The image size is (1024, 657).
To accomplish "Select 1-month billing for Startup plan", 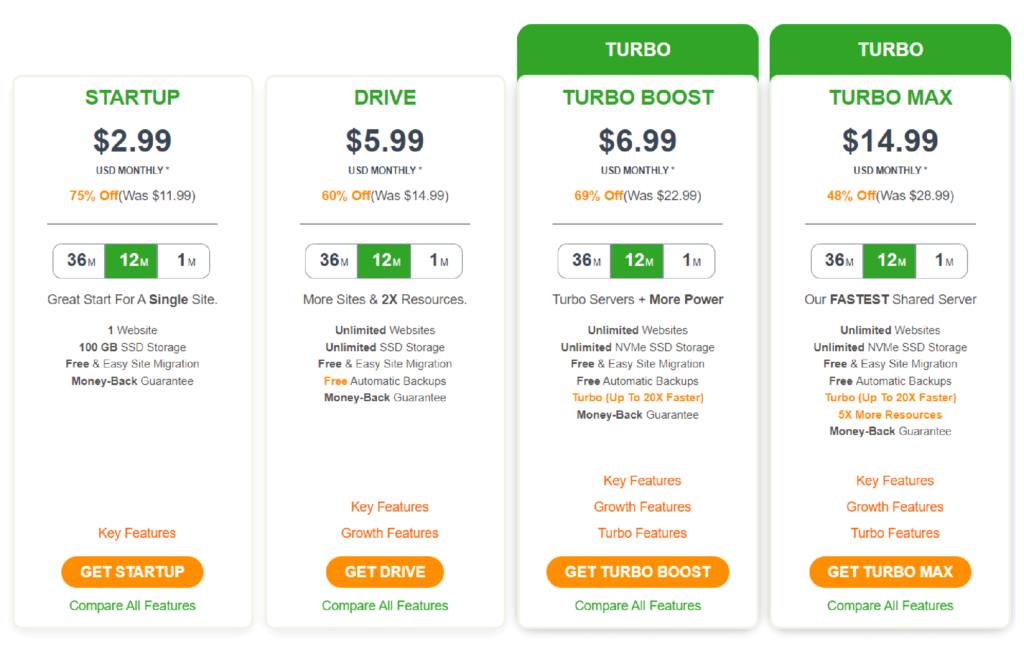I will 184,261.
